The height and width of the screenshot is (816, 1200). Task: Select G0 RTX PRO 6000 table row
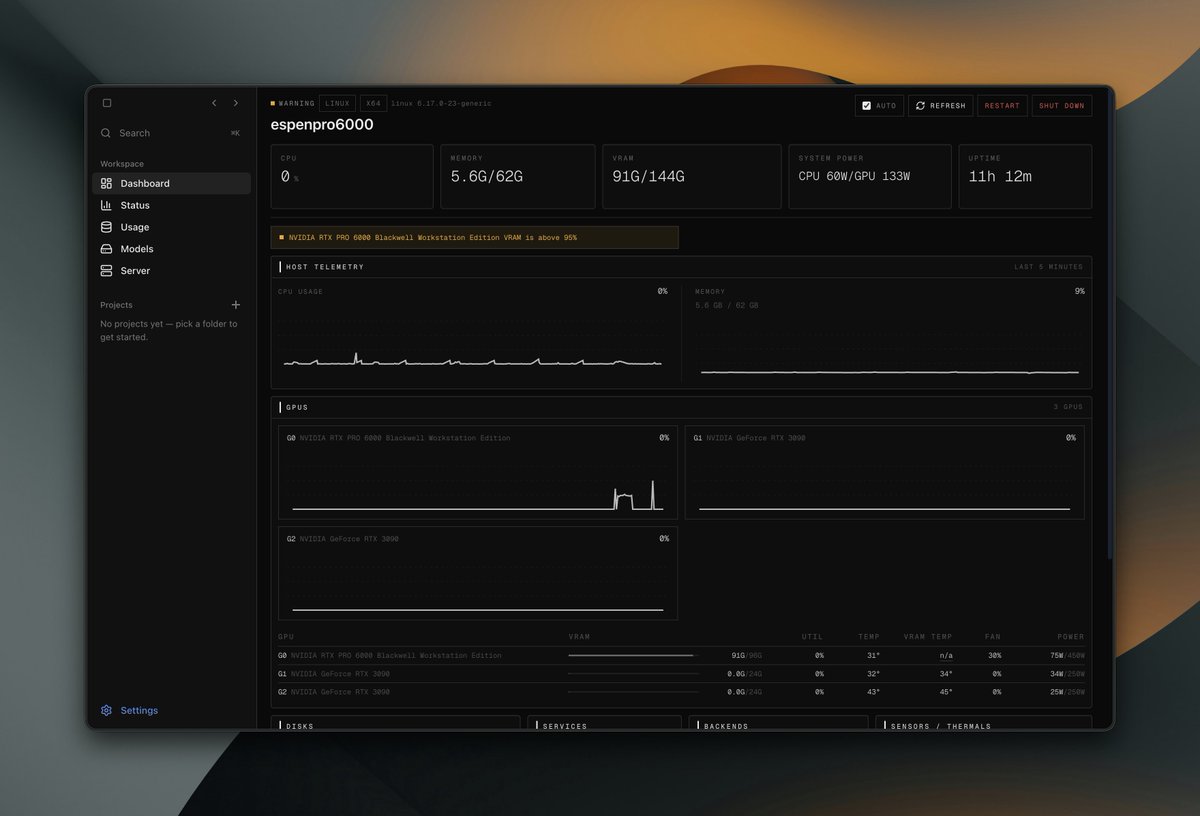coord(681,656)
